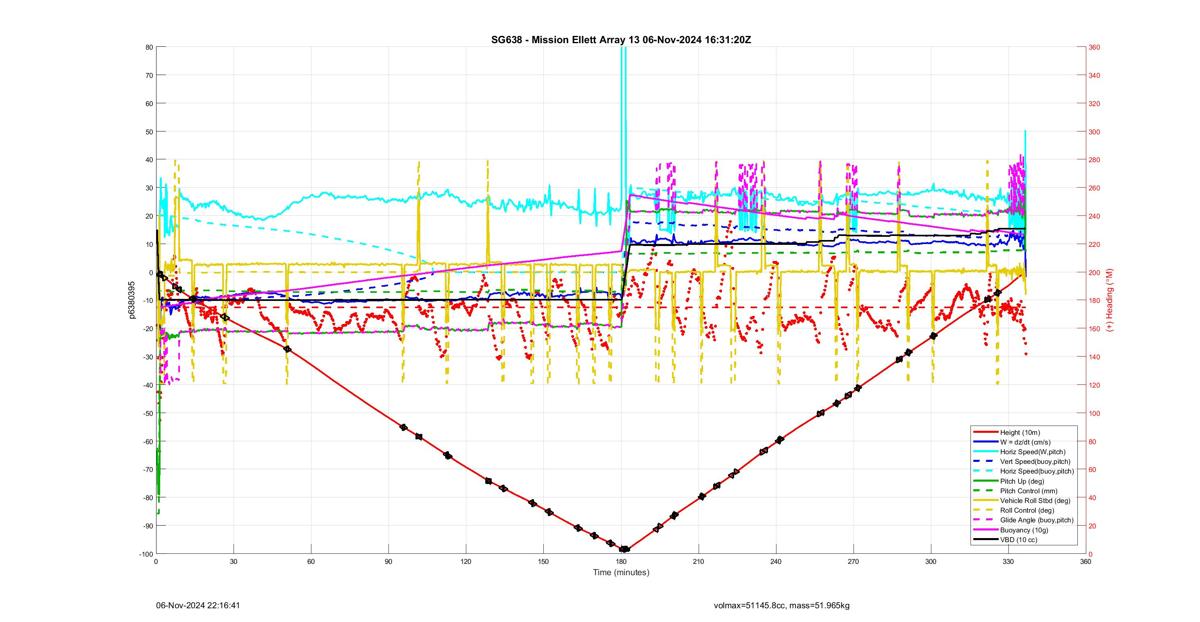Click the deepest dive marker at 180 minutes
1200x622 pixels.
point(624,549)
